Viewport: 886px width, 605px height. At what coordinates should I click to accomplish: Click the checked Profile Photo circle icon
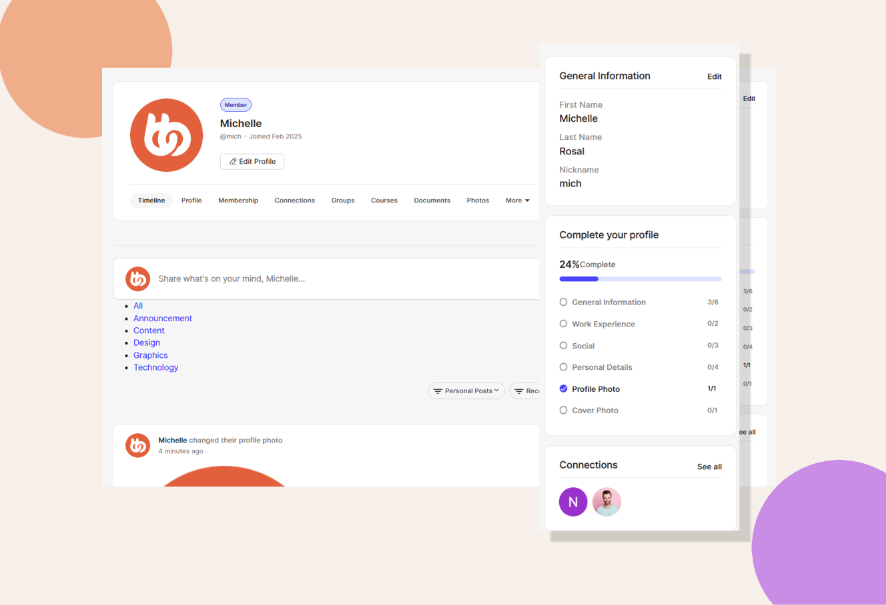[564, 389]
